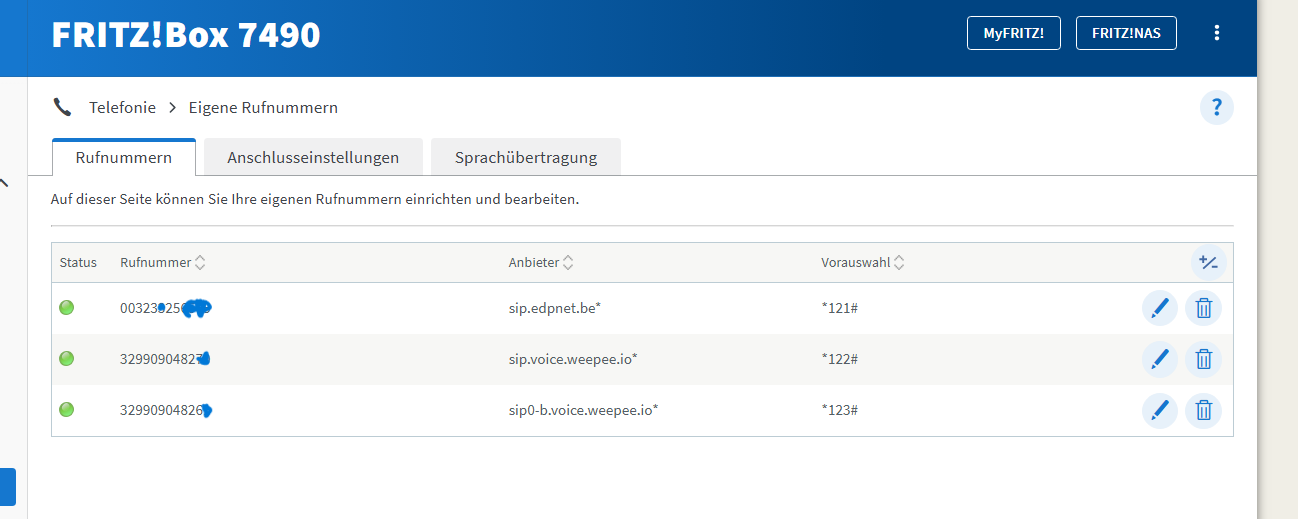Edit the sip.edpnet.be number entry
The height and width of the screenshot is (519, 1298).
(1160, 308)
